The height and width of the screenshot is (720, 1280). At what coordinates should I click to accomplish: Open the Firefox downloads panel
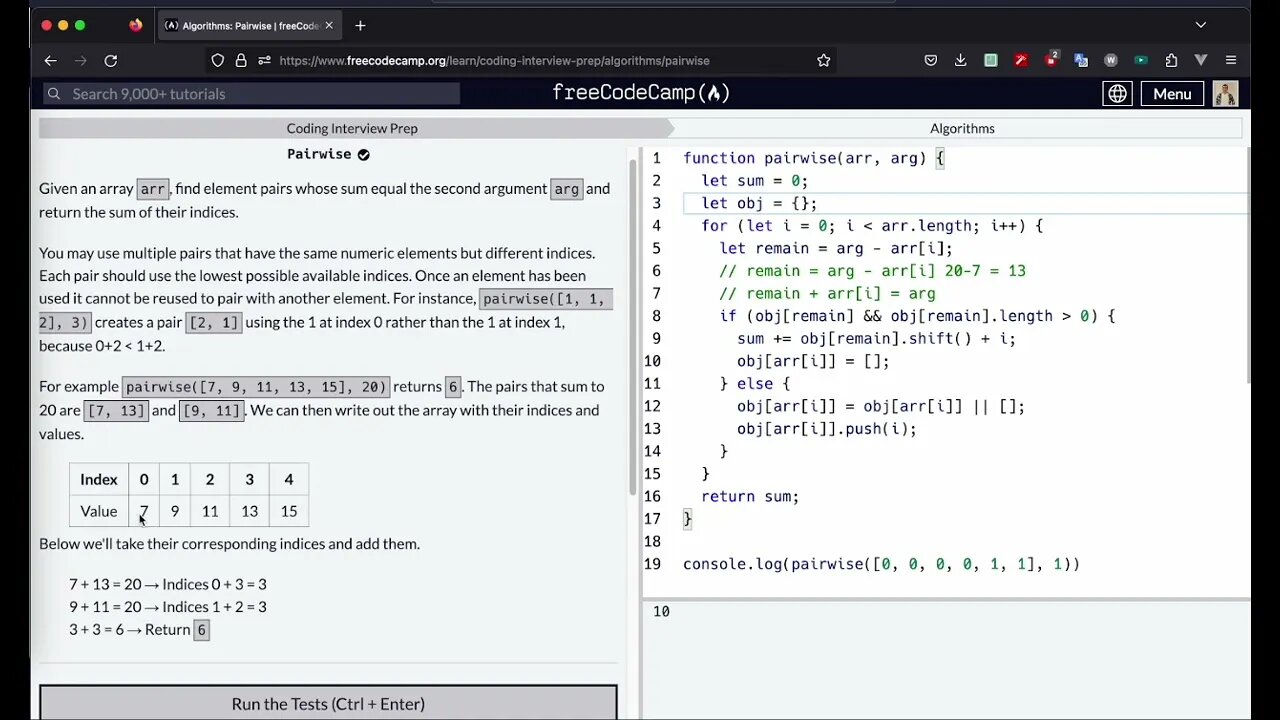click(x=960, y=61)
